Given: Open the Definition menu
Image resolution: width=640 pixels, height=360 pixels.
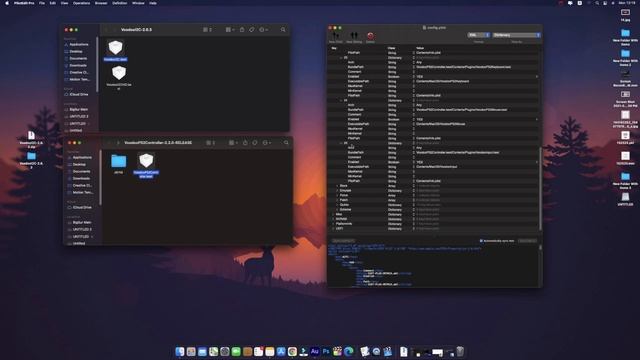Looking at the screenshot, I should 120,3.
